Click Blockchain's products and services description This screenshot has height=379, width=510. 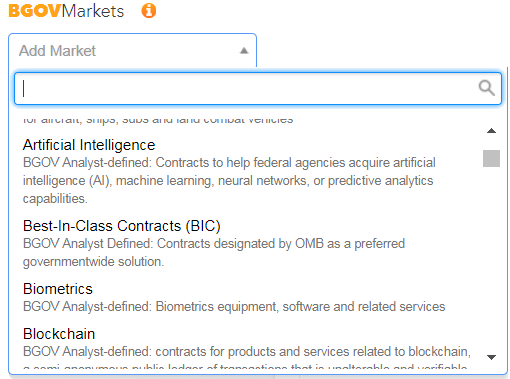[x=247, y=351]
